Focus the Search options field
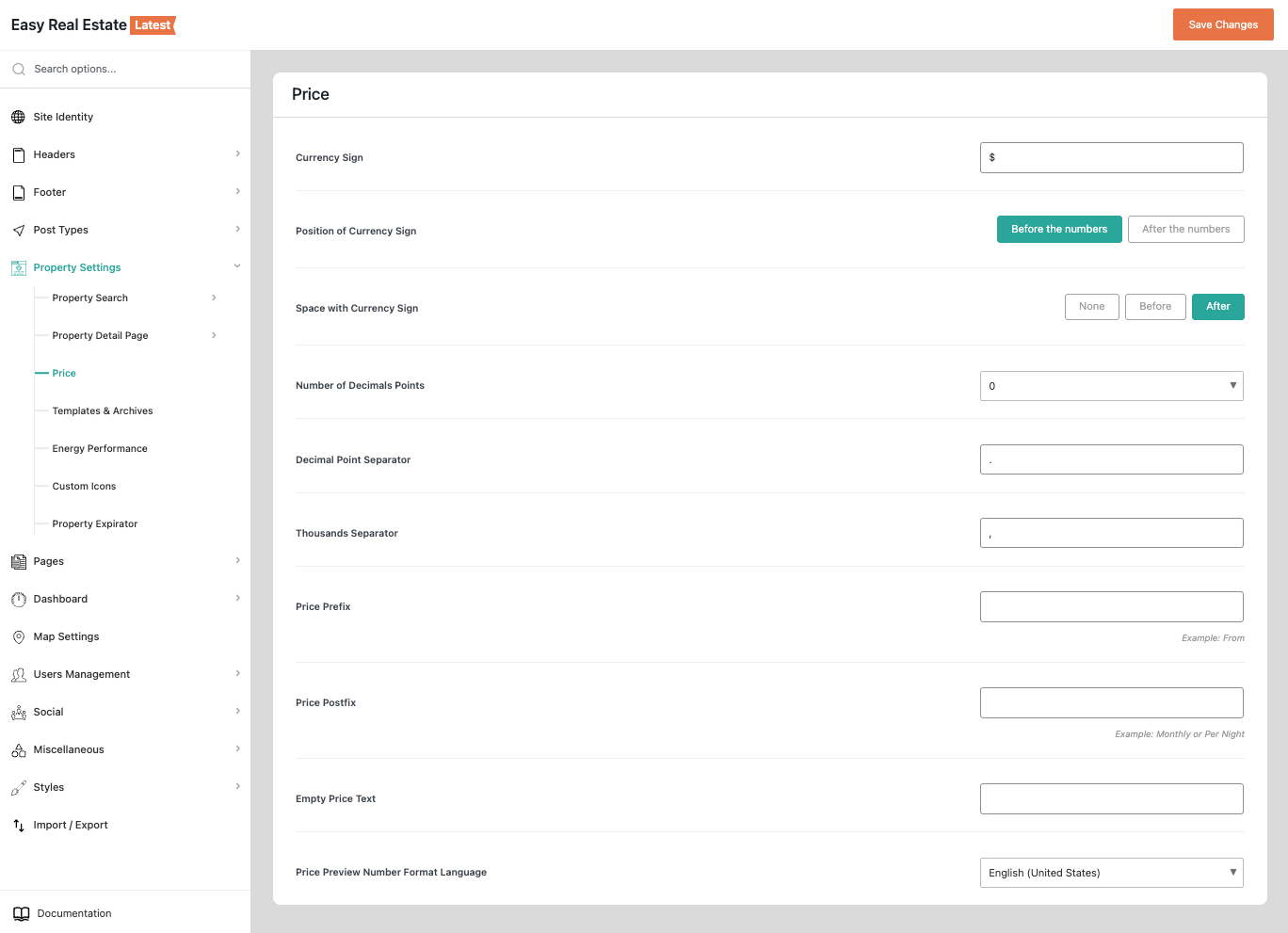The height and width of the screenshot is (933, 1288). pyautogui.click(x=132, y=69)
